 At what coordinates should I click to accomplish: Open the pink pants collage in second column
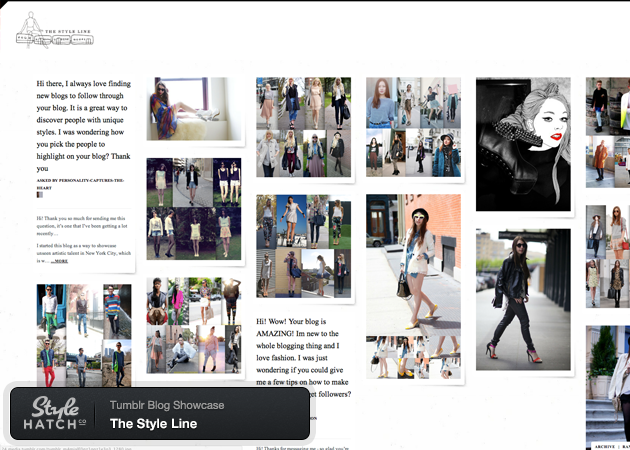tap(194, 326)
